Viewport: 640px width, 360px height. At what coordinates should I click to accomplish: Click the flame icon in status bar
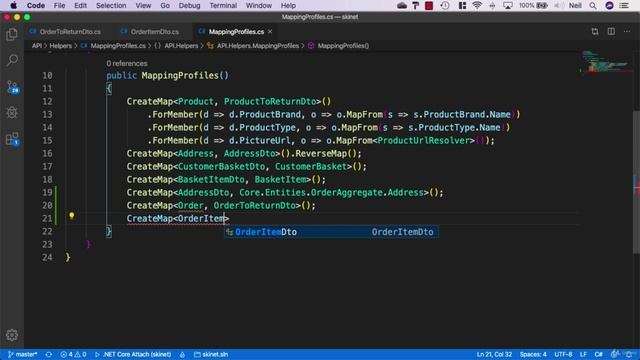pyautogui.click(x=182, y=354)
